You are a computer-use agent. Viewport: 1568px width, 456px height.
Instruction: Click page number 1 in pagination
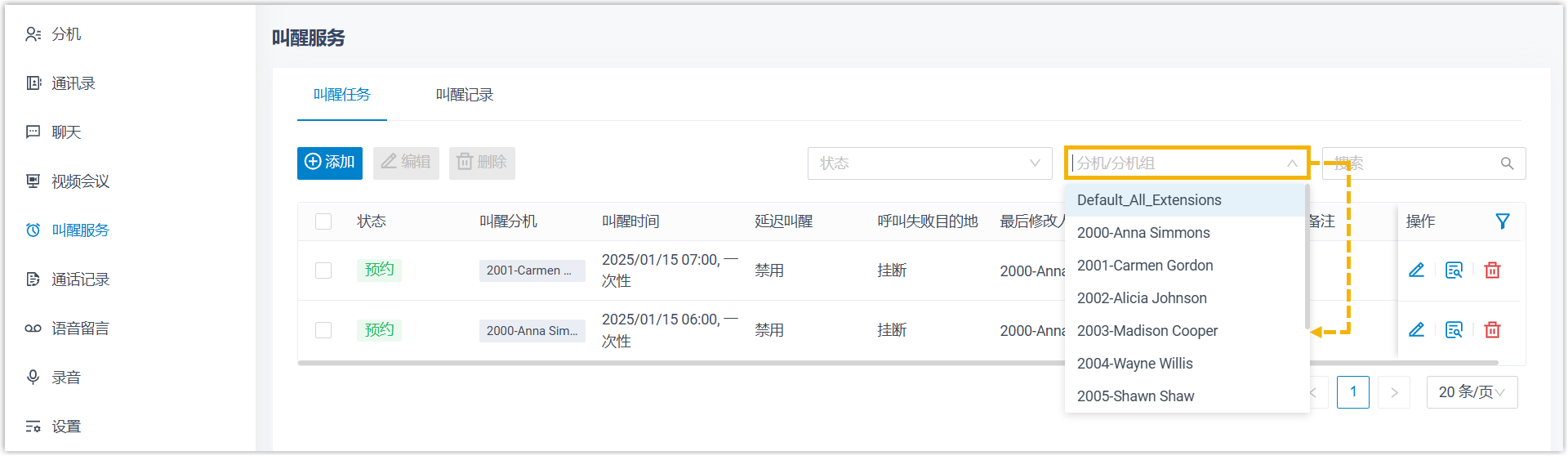pos(1352,392)
